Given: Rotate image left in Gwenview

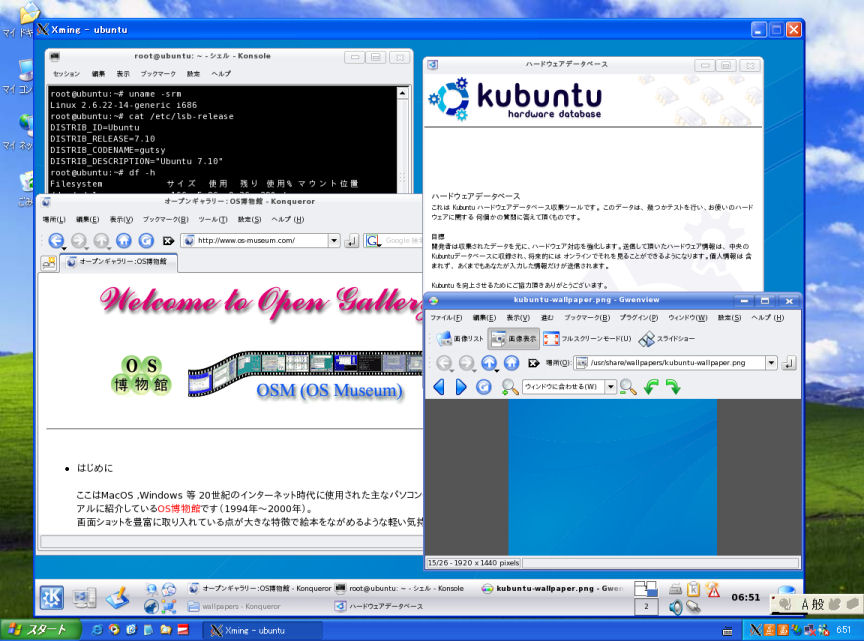Looking at the screenshot, I should (651, 387).
